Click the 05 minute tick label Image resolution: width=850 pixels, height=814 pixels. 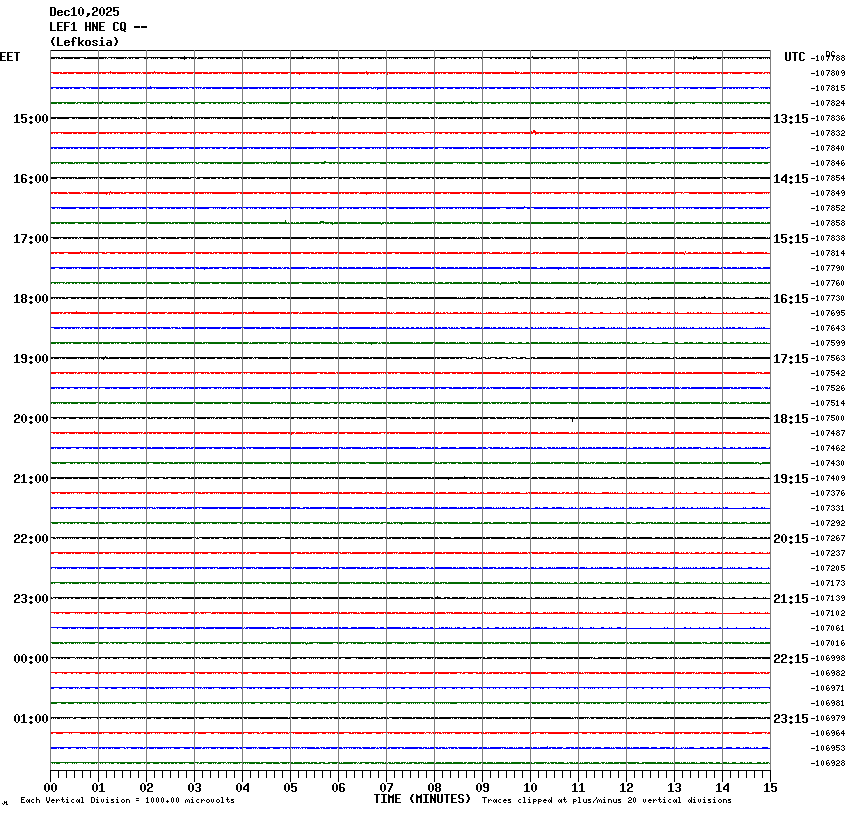point(290,788)
